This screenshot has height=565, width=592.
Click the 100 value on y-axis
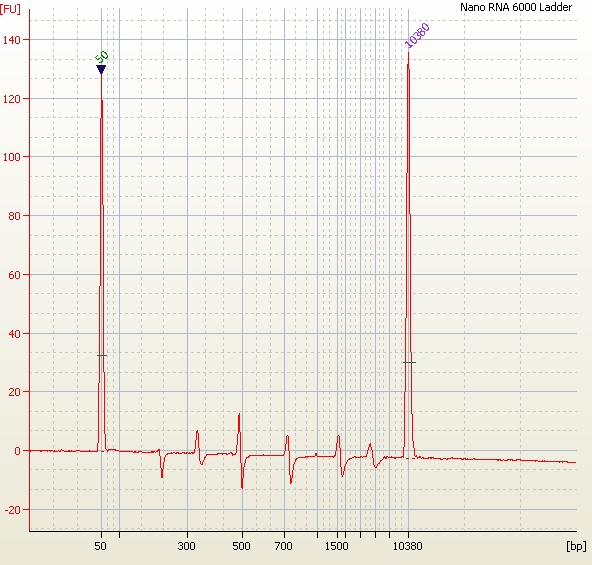11,157
